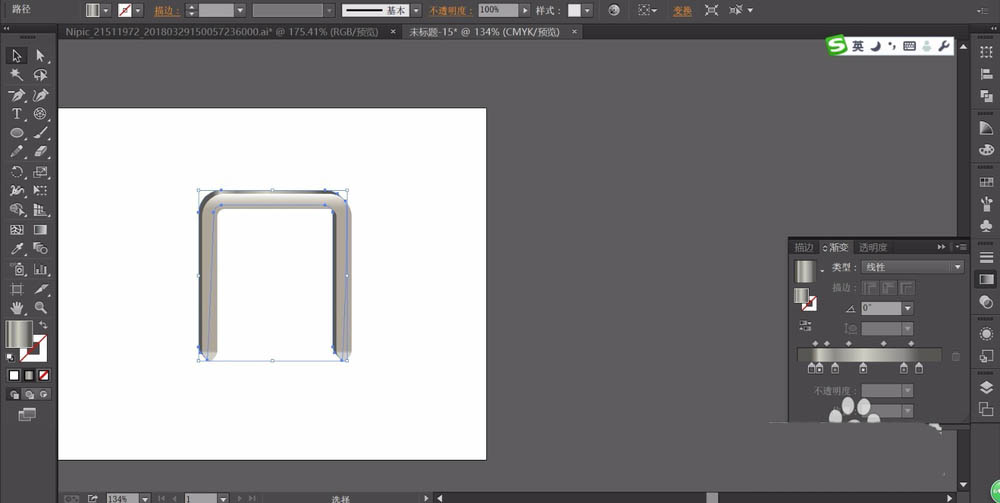
Task: Select the Pen tool
Action: pyautogui.click(x=17, y=95)
